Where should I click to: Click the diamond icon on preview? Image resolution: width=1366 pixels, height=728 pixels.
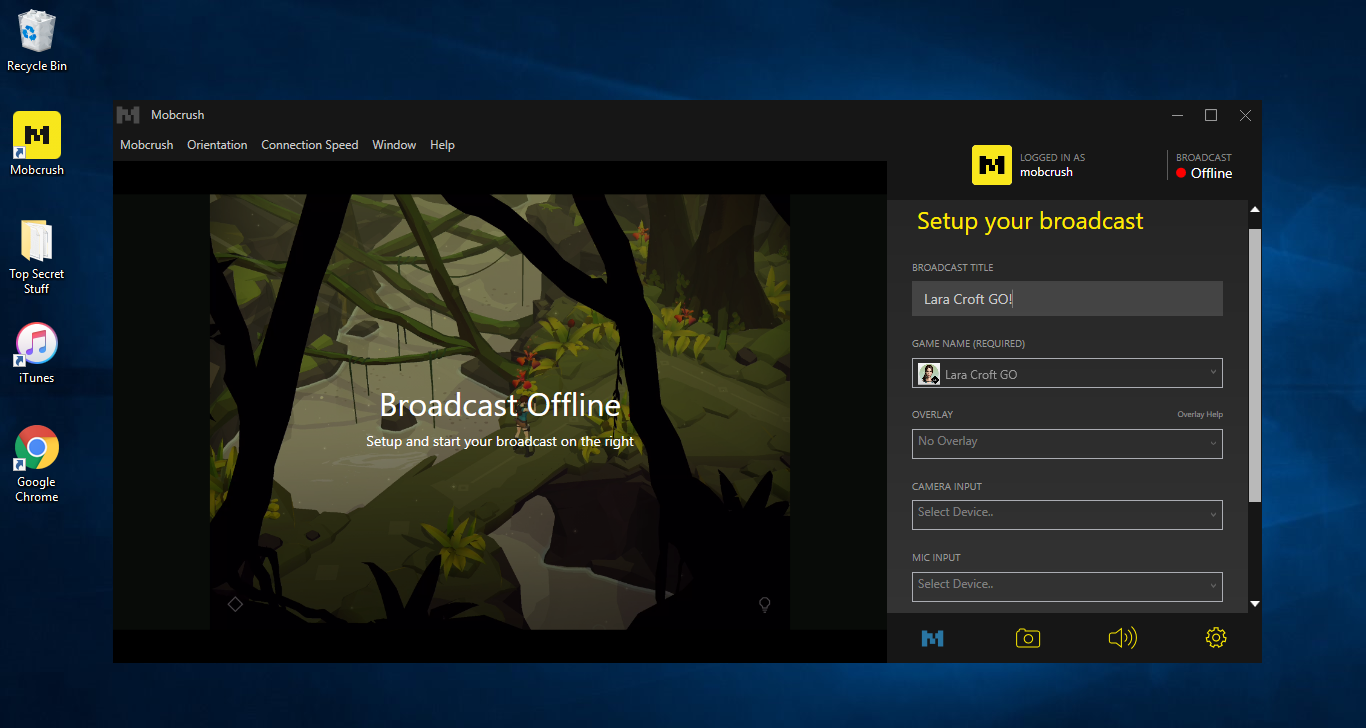pyautogui.click(x=235, y=604)
